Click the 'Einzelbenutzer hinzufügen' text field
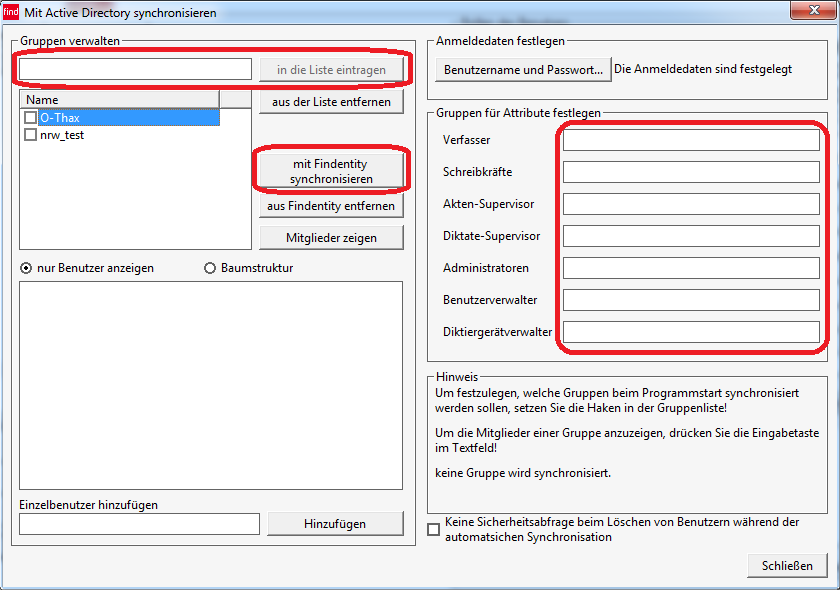Image resolution: width=840 pixels, height=590 pixels. click(139, 524)
